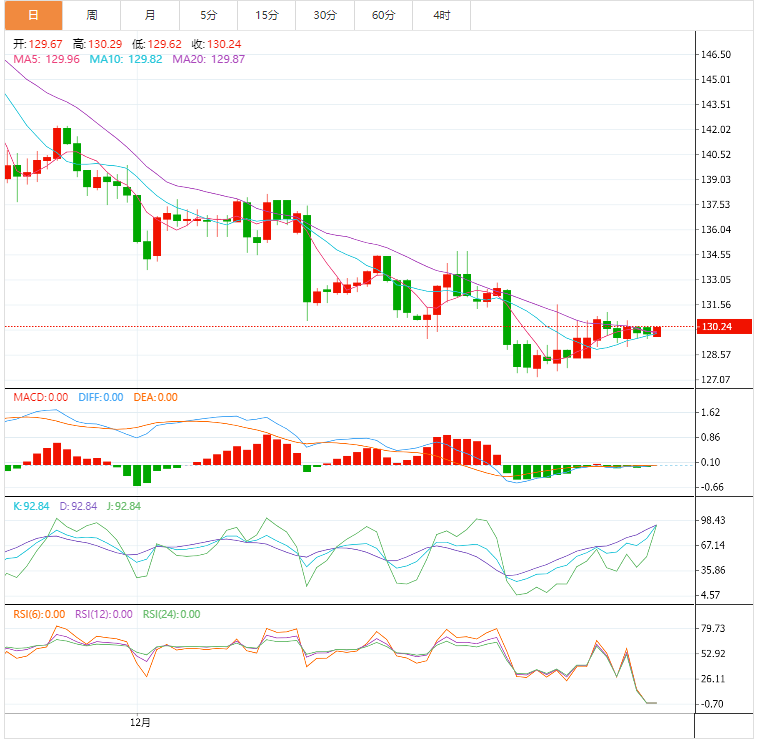
Task: Open the 15分 timeframe tab
Action: [x=267, y=15]
